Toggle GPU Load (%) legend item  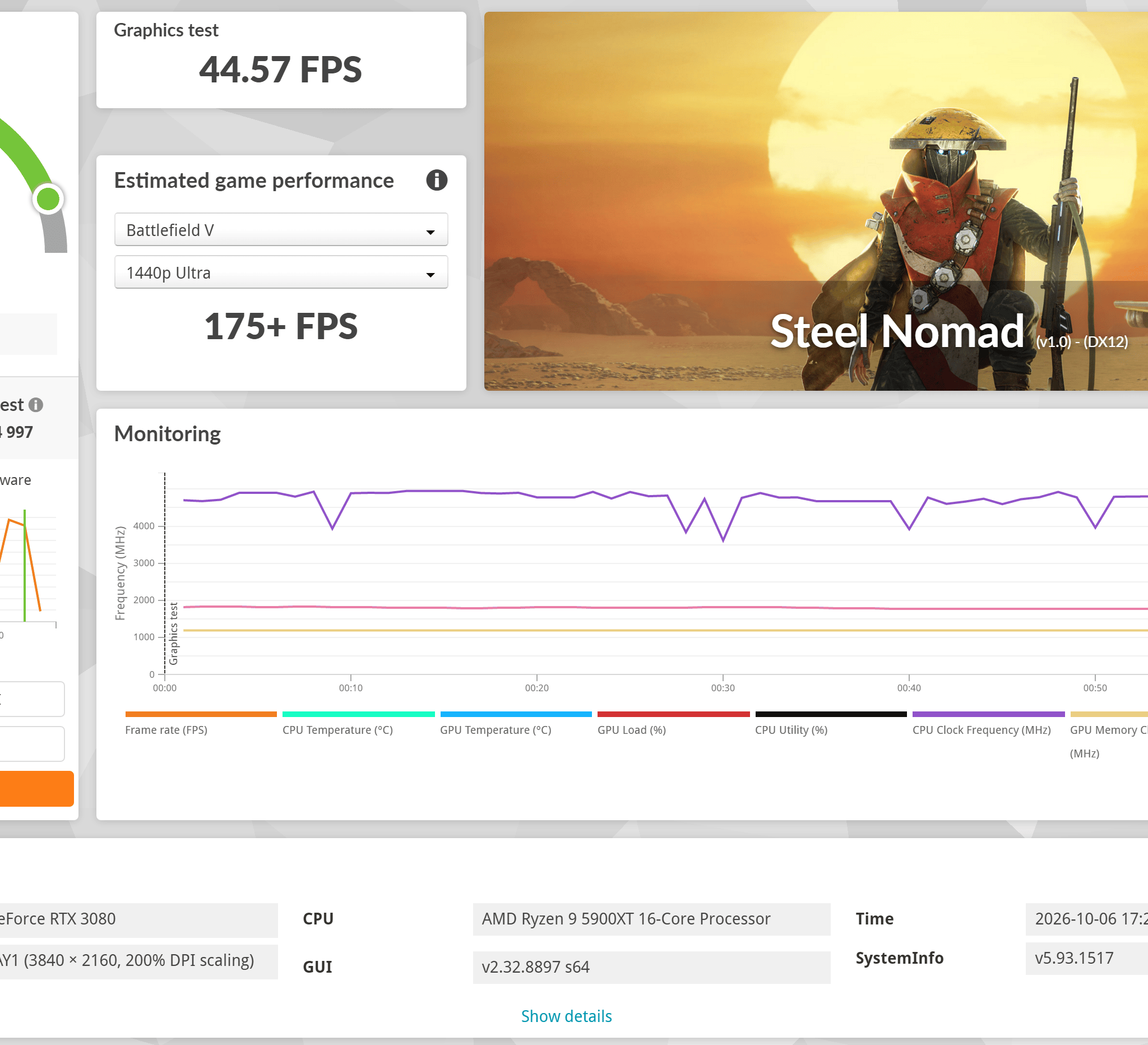674,724
